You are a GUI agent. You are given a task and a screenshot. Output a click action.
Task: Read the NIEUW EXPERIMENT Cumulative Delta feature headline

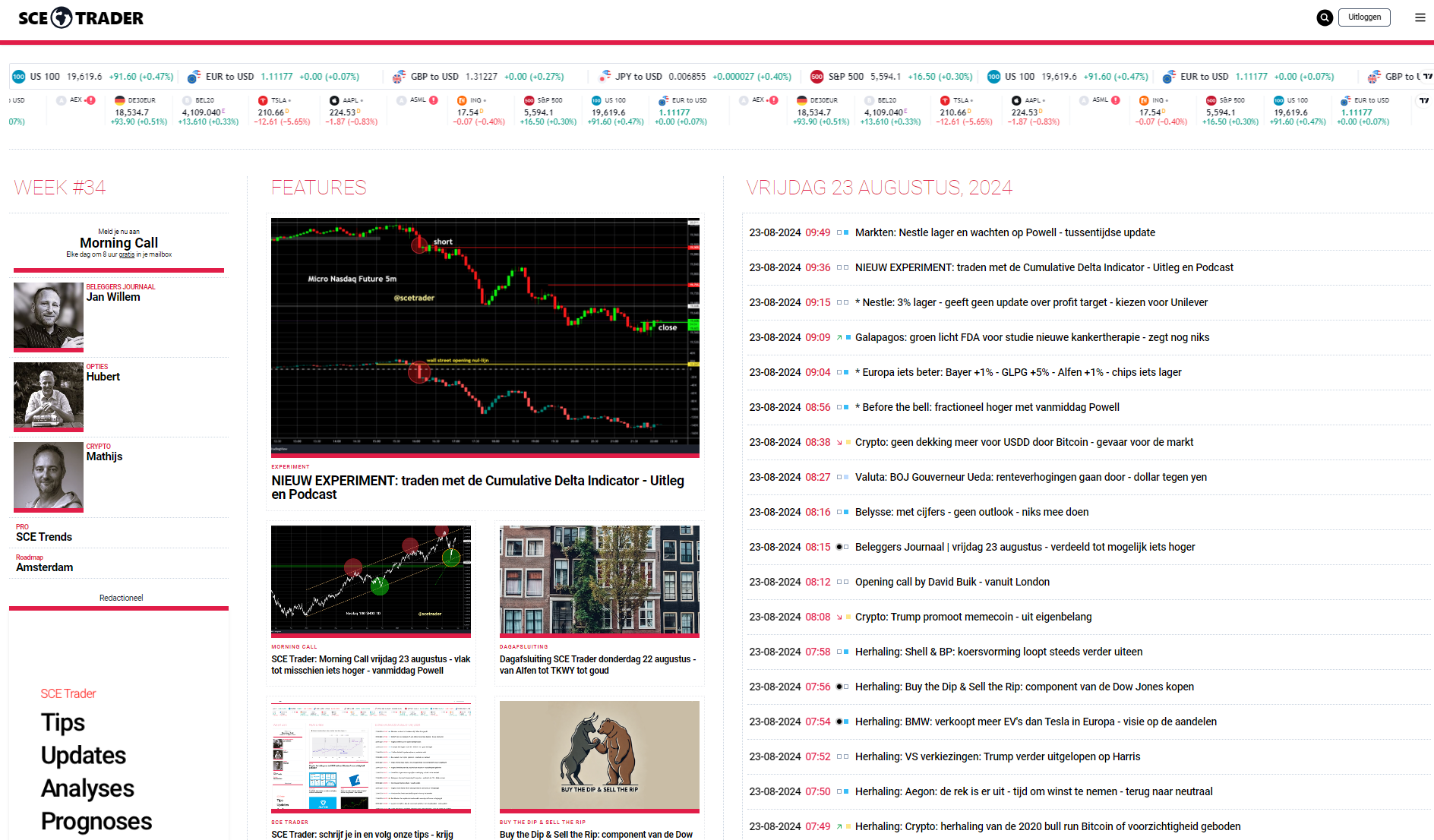478,488
